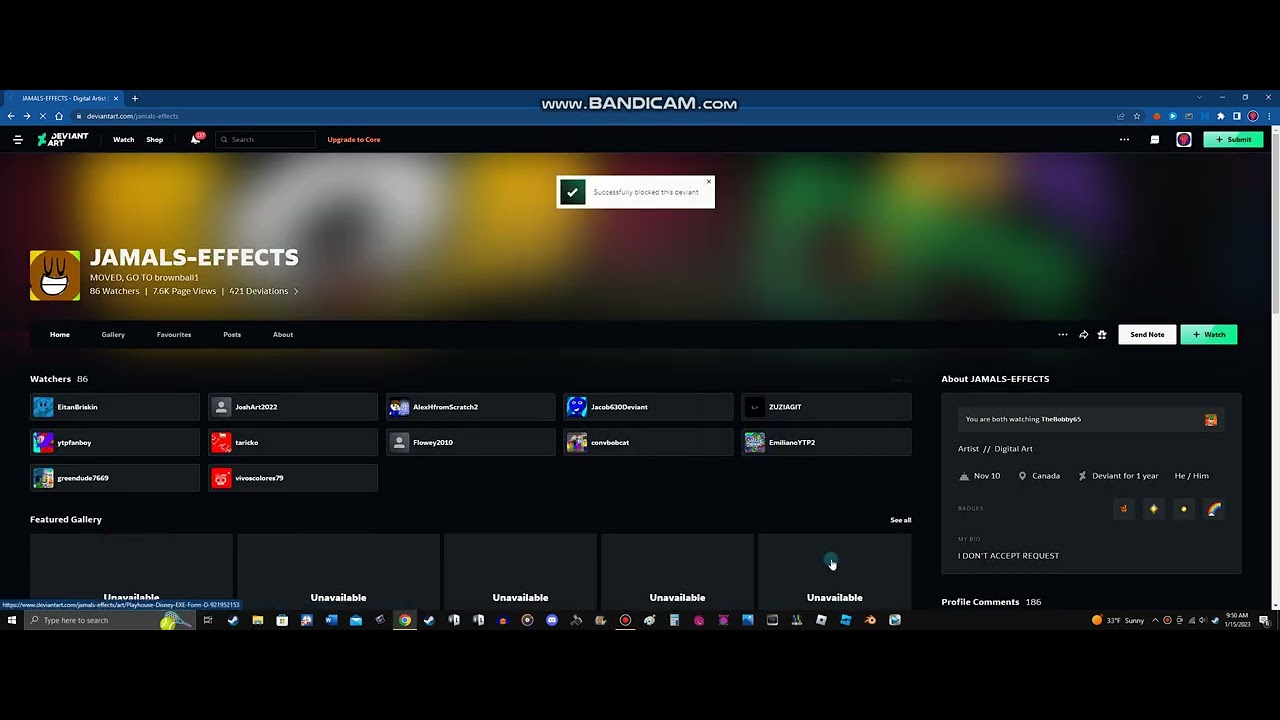The image size is (1280, 720).
Task: Open Chrome from the taskbar
Action: pyautogui.click(x=404, y=620)
